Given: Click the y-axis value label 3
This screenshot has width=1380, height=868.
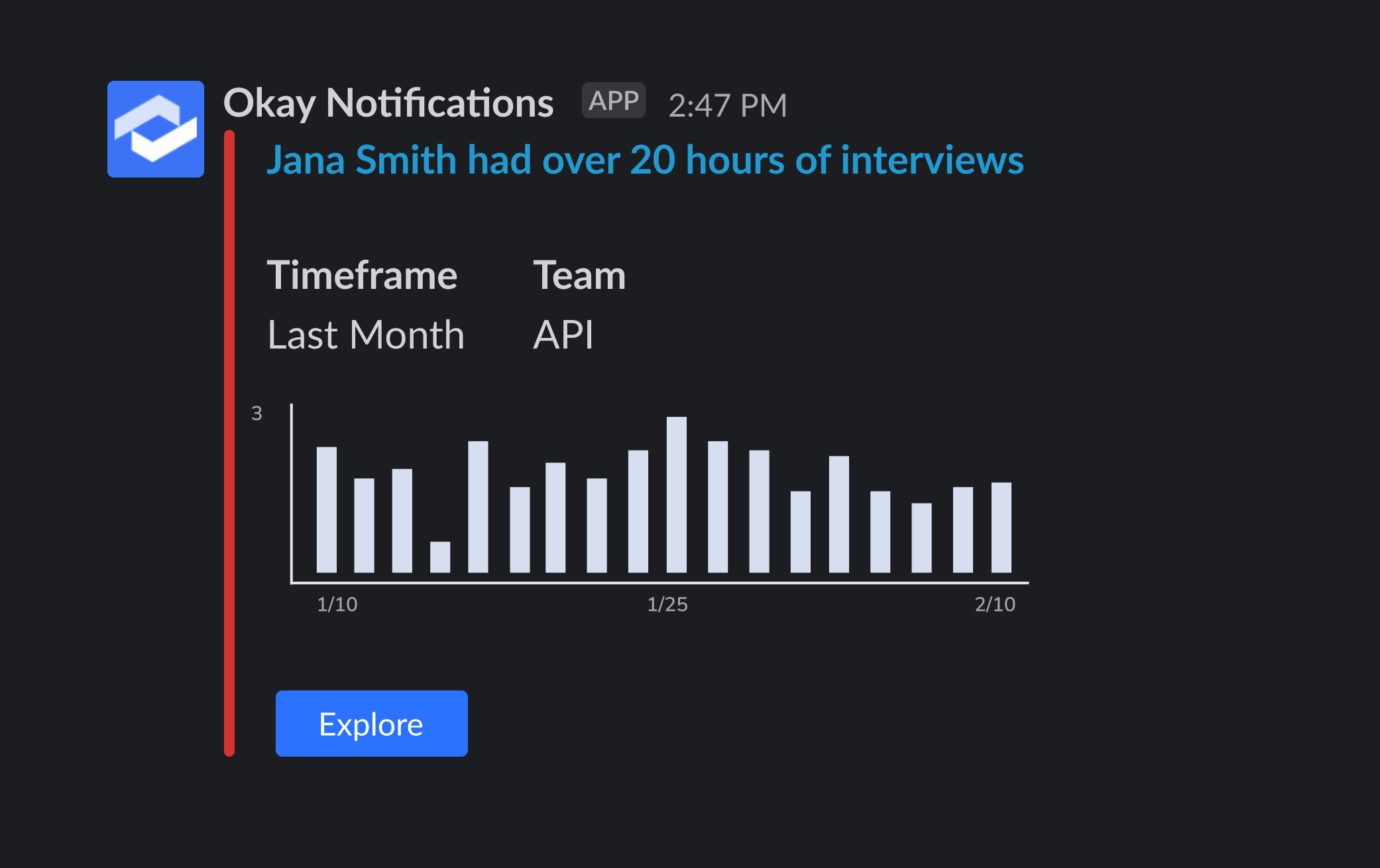Looking at the screenshot, I should [257, 413].
